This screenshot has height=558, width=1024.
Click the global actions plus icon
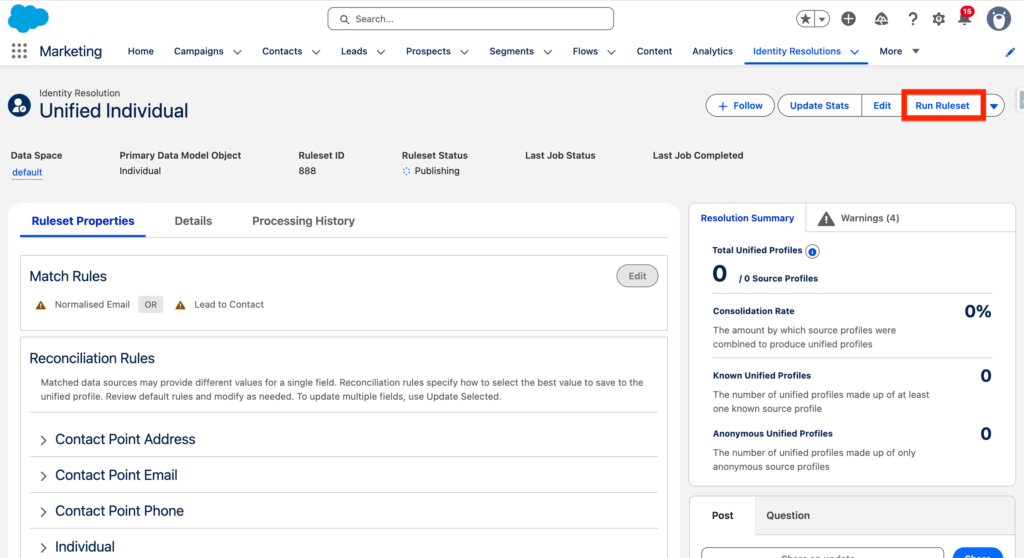coord(848,19)
